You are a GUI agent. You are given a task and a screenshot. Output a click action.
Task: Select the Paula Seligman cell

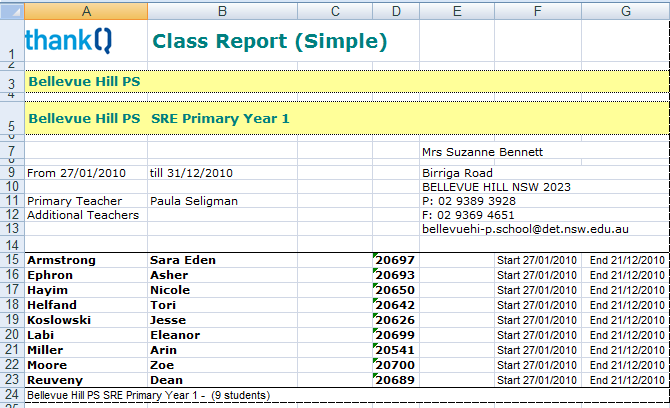pyautogui.click(x=194, y=201)
